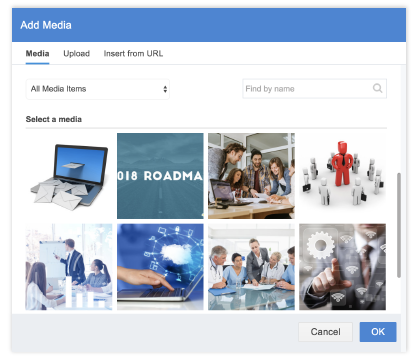Cancel the Add Media dialog
415x361 pixels.
point(325,332)
